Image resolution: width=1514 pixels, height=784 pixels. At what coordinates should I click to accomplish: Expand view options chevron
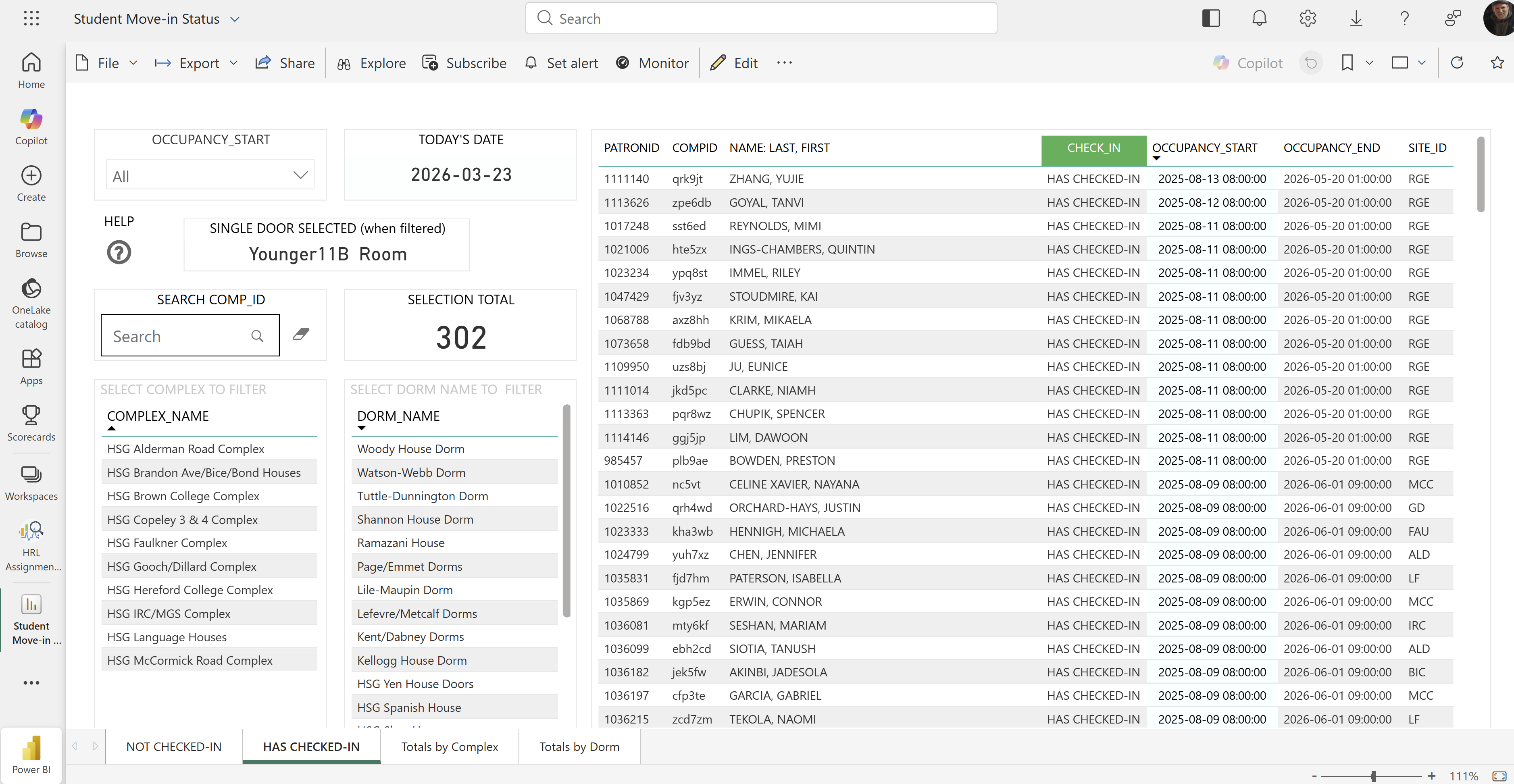pyautogui.click(x=1422, y=63)
